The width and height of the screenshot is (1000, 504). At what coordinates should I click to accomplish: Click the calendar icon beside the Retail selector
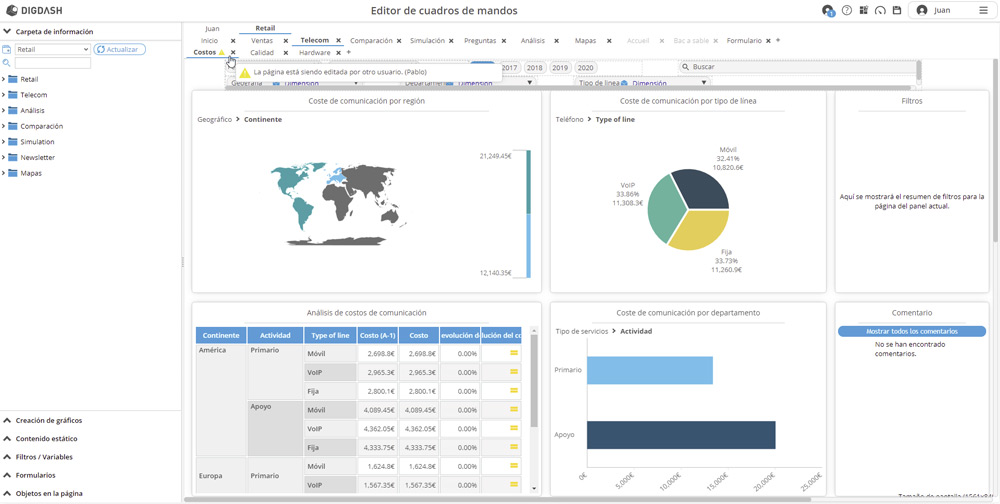point(7,49)
